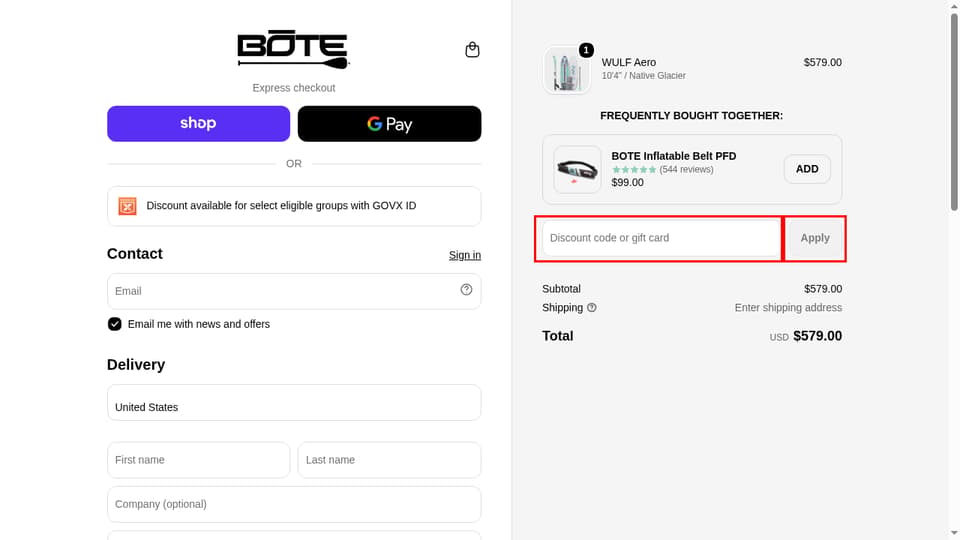The height and width of the screenshot is (540, 960).
Task: Click the FREQUENTLY BOUGHT TOGETHER heading
Action: click(691, 116)
